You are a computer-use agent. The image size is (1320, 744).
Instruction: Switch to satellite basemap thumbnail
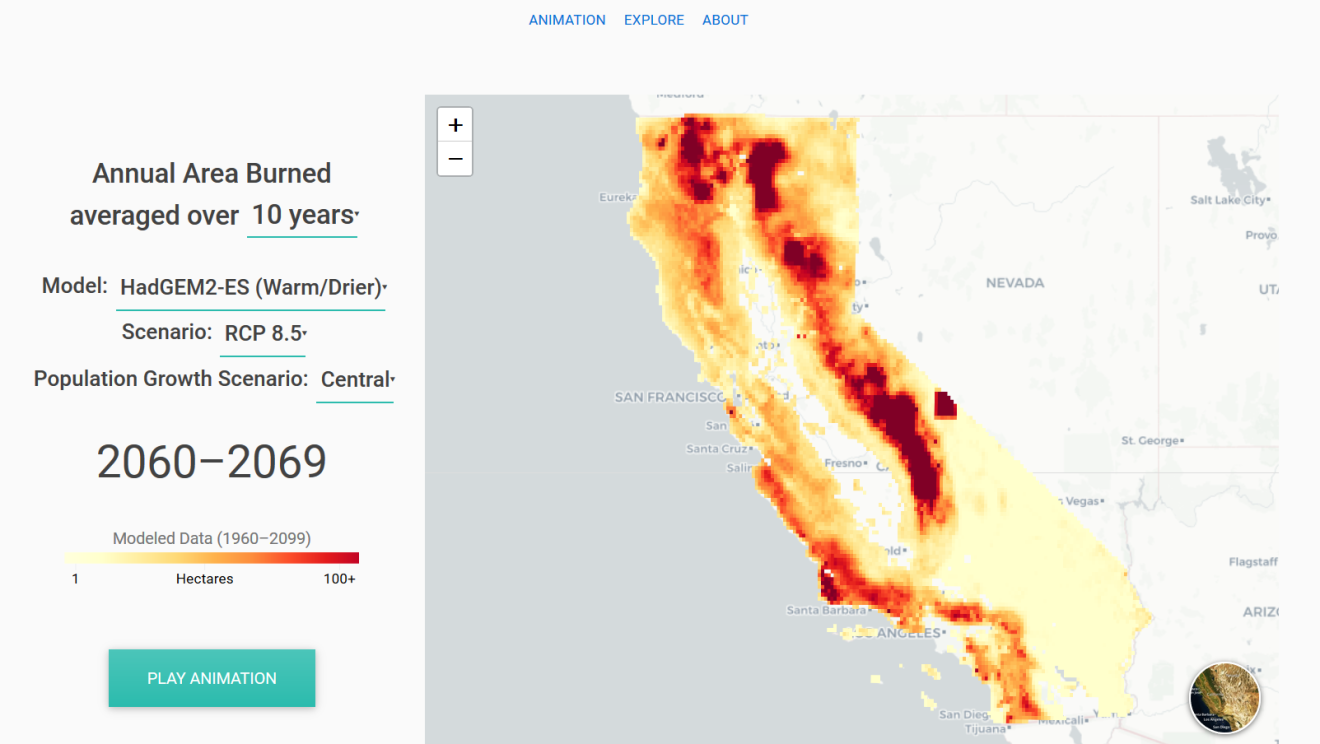tap(1224, 697)
